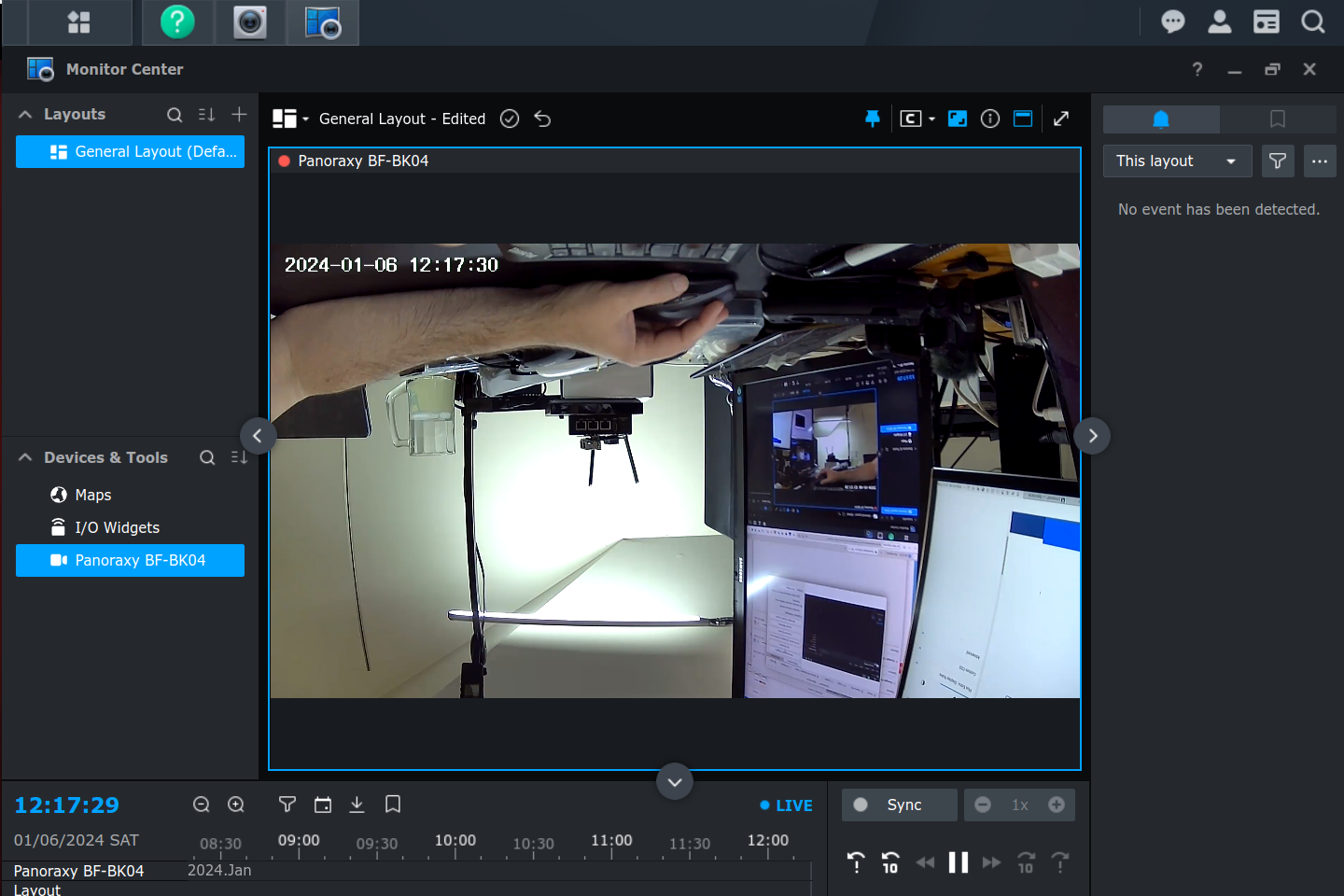Download recording from the timeline toolbar
Image resolution: width=1344 pixels, height=896 pixels.
tap(357, 805)
